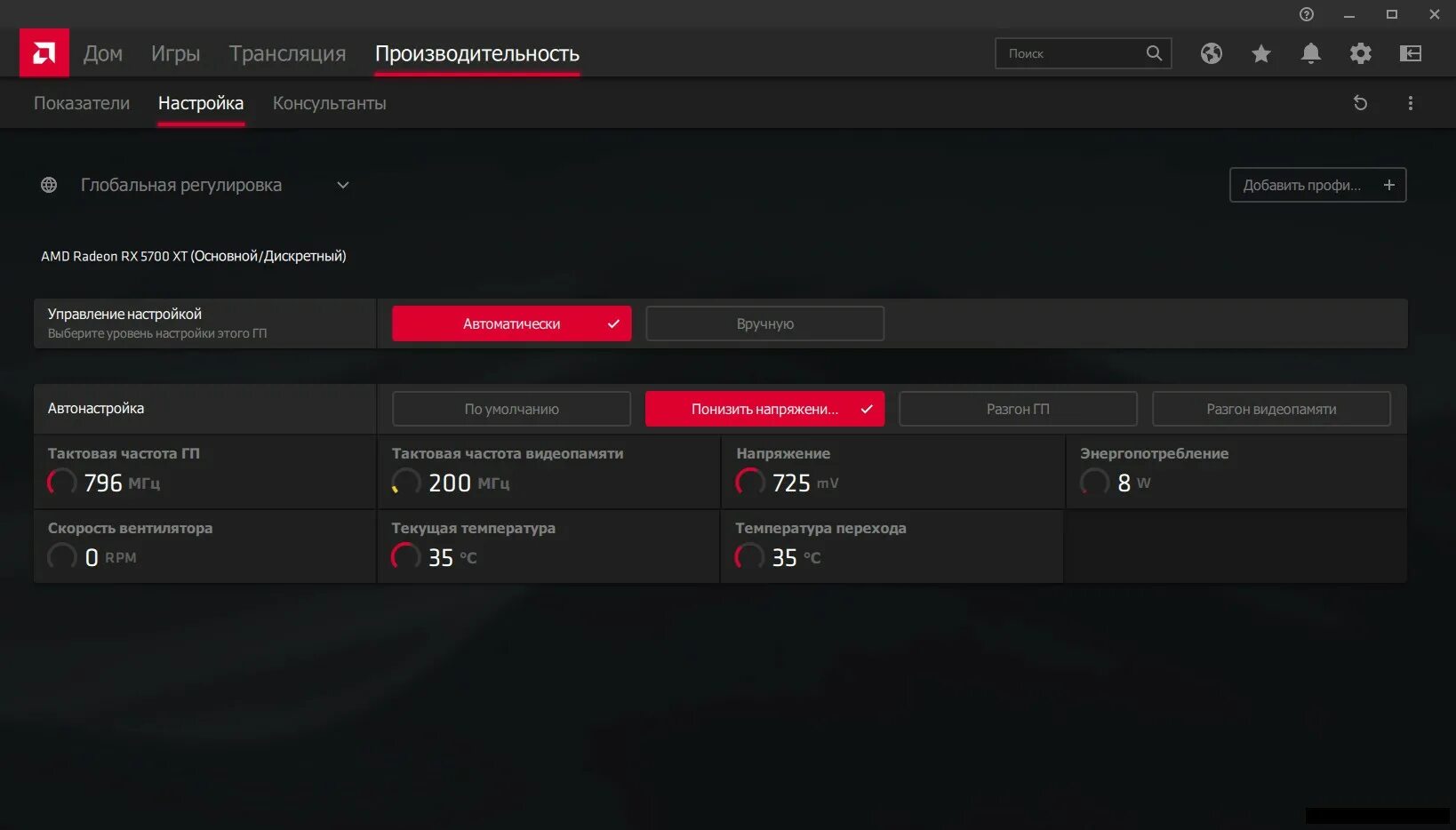Open favorites star icon

[x=1260, y=53]
